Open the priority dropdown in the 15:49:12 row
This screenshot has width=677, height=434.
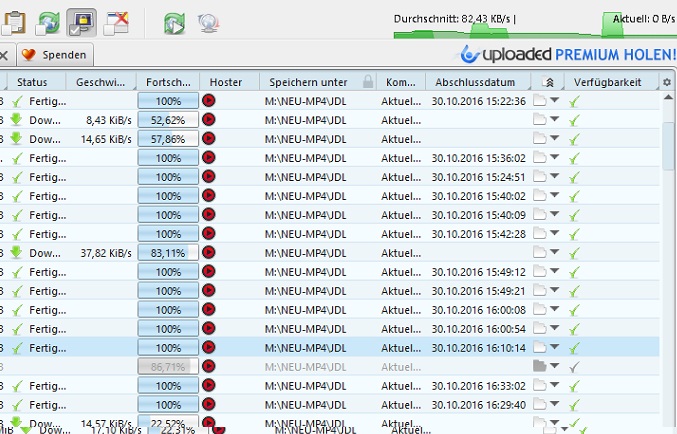coord(554,272)
